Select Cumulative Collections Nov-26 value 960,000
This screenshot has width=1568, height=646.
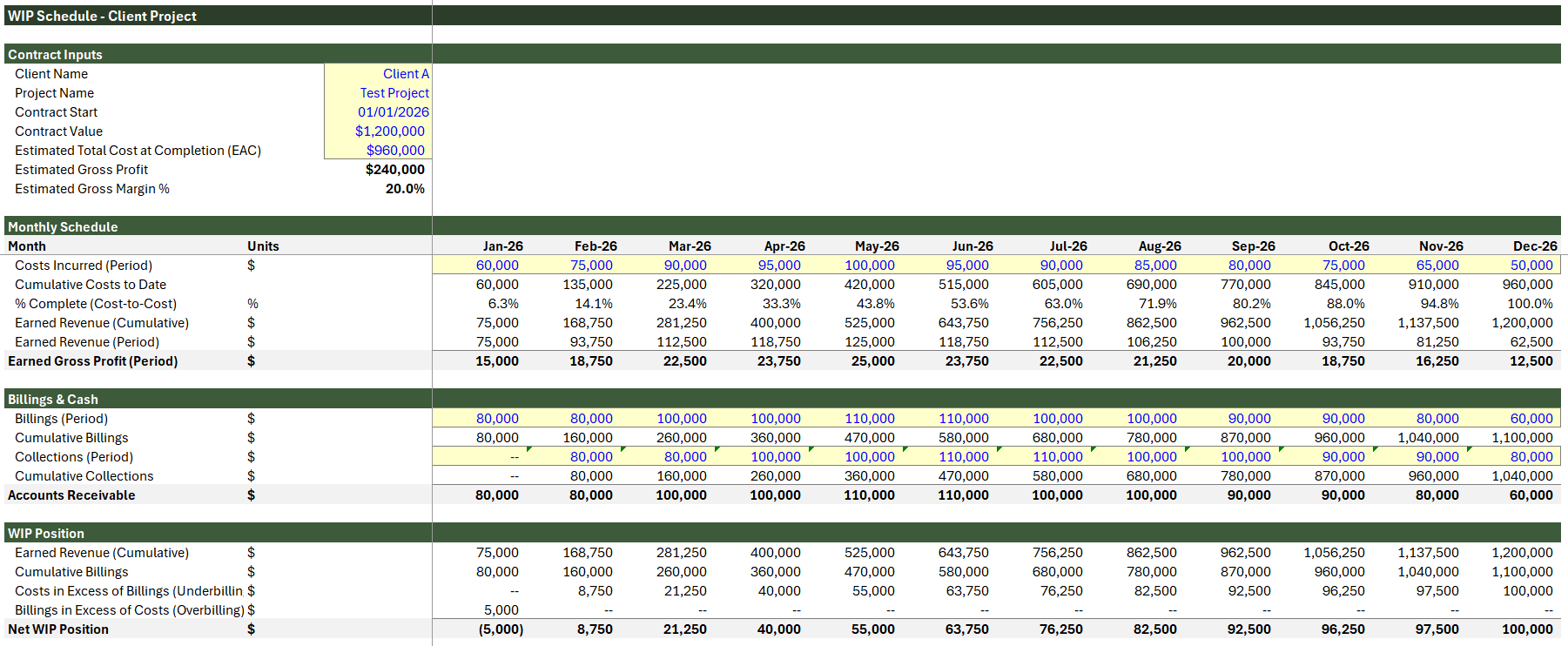1434,476
